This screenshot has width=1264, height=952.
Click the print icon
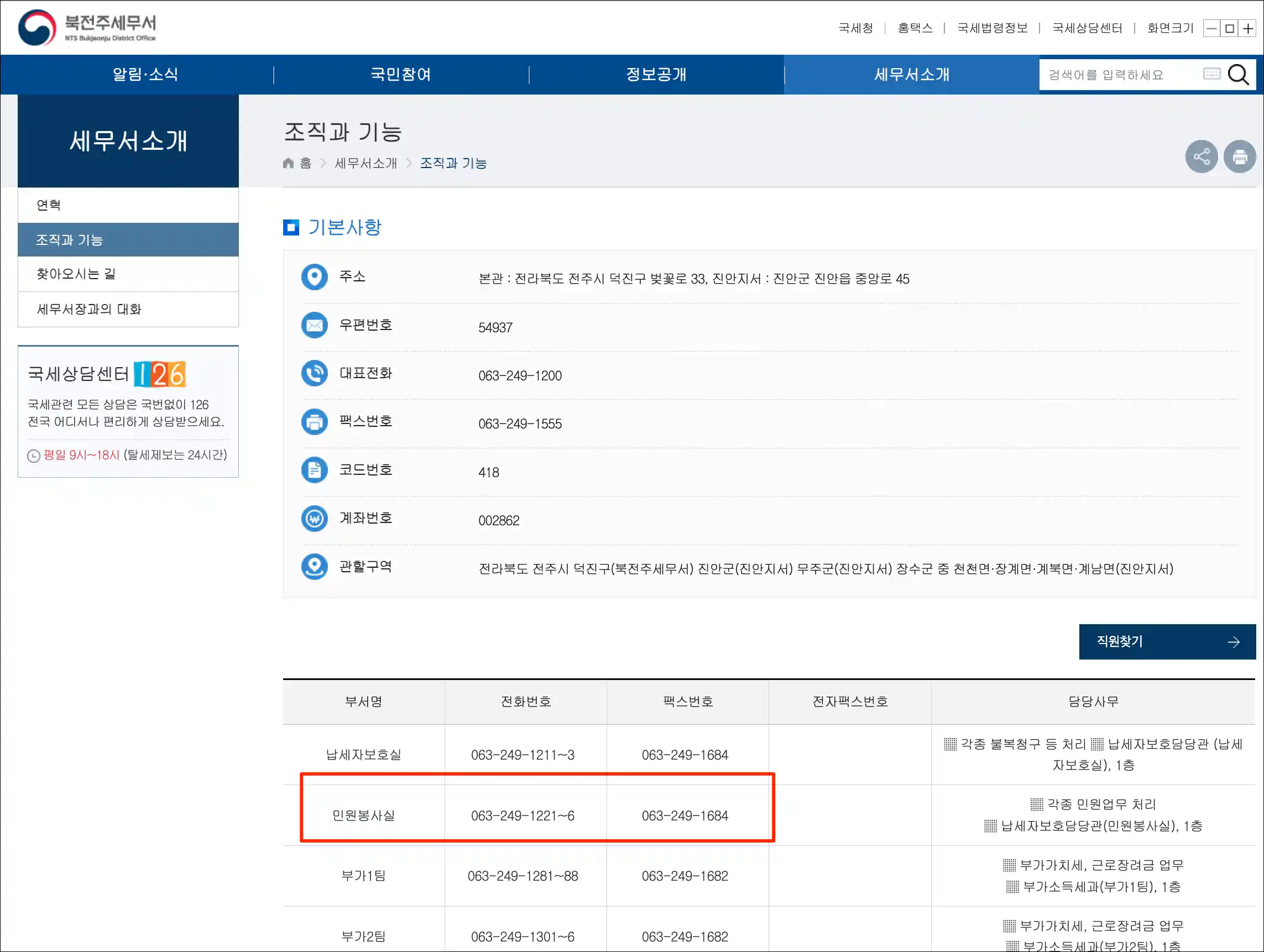[x=1240, y=156]
